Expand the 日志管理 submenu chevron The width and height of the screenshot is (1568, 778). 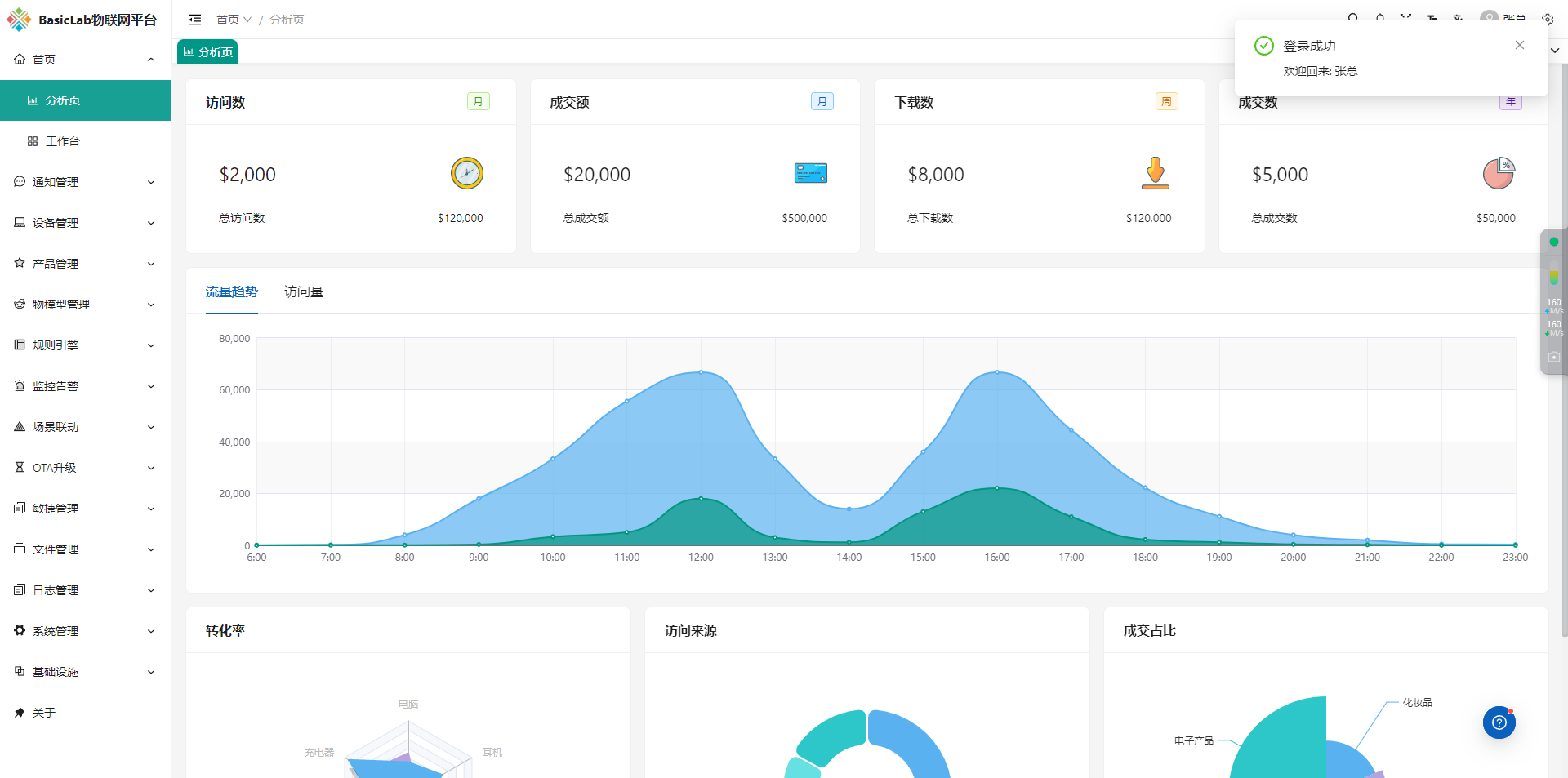coord(151,590)
